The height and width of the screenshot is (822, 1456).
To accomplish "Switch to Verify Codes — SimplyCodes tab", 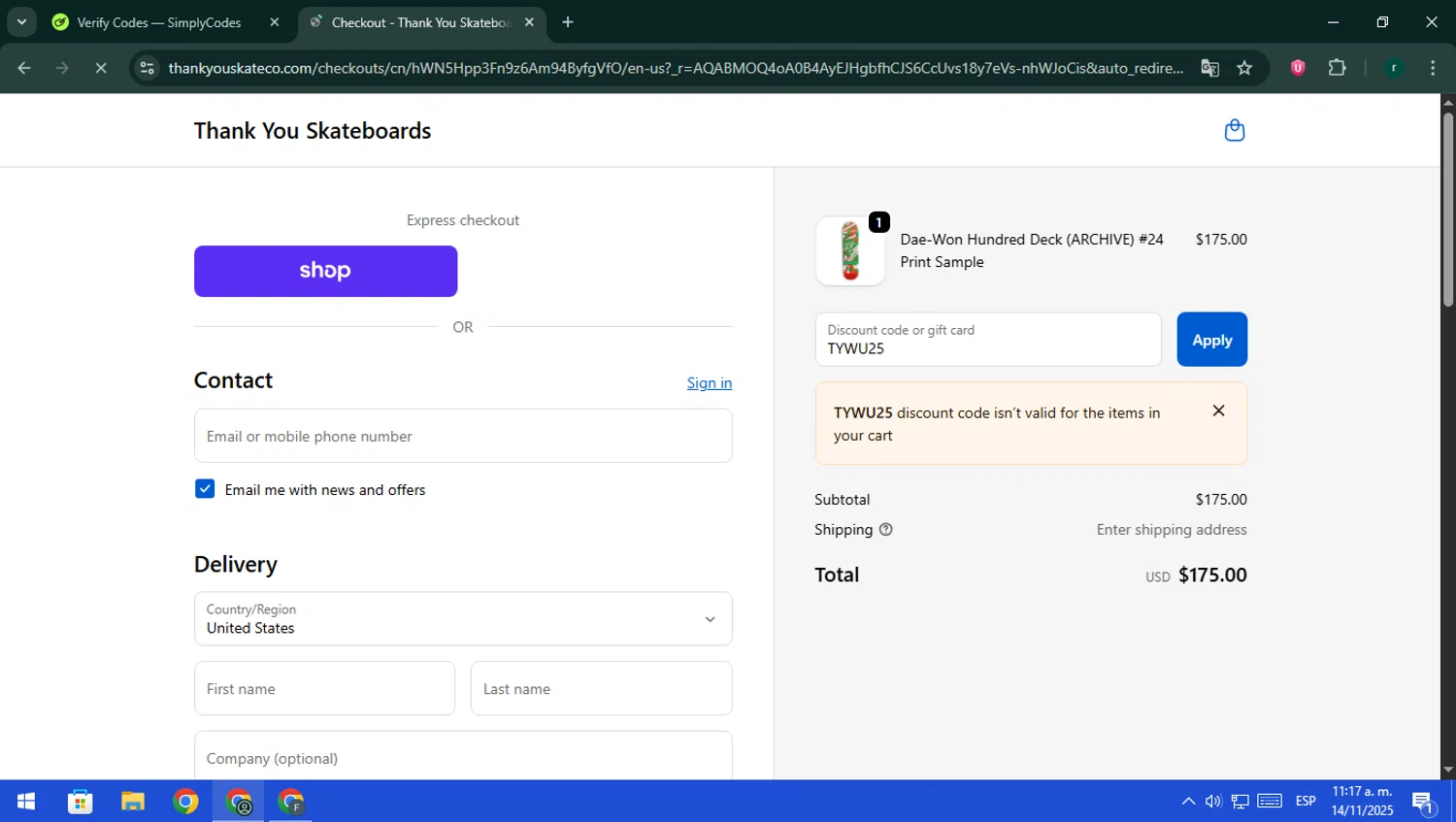I will click(x=160, y=22).
